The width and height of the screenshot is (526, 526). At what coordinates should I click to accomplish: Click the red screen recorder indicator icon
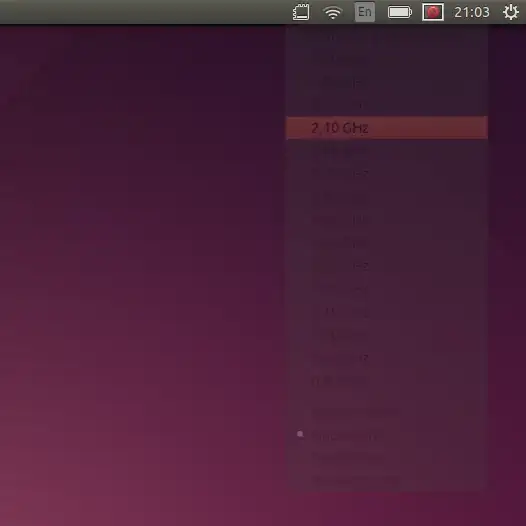pyautogui.click(x=433, y=12)
